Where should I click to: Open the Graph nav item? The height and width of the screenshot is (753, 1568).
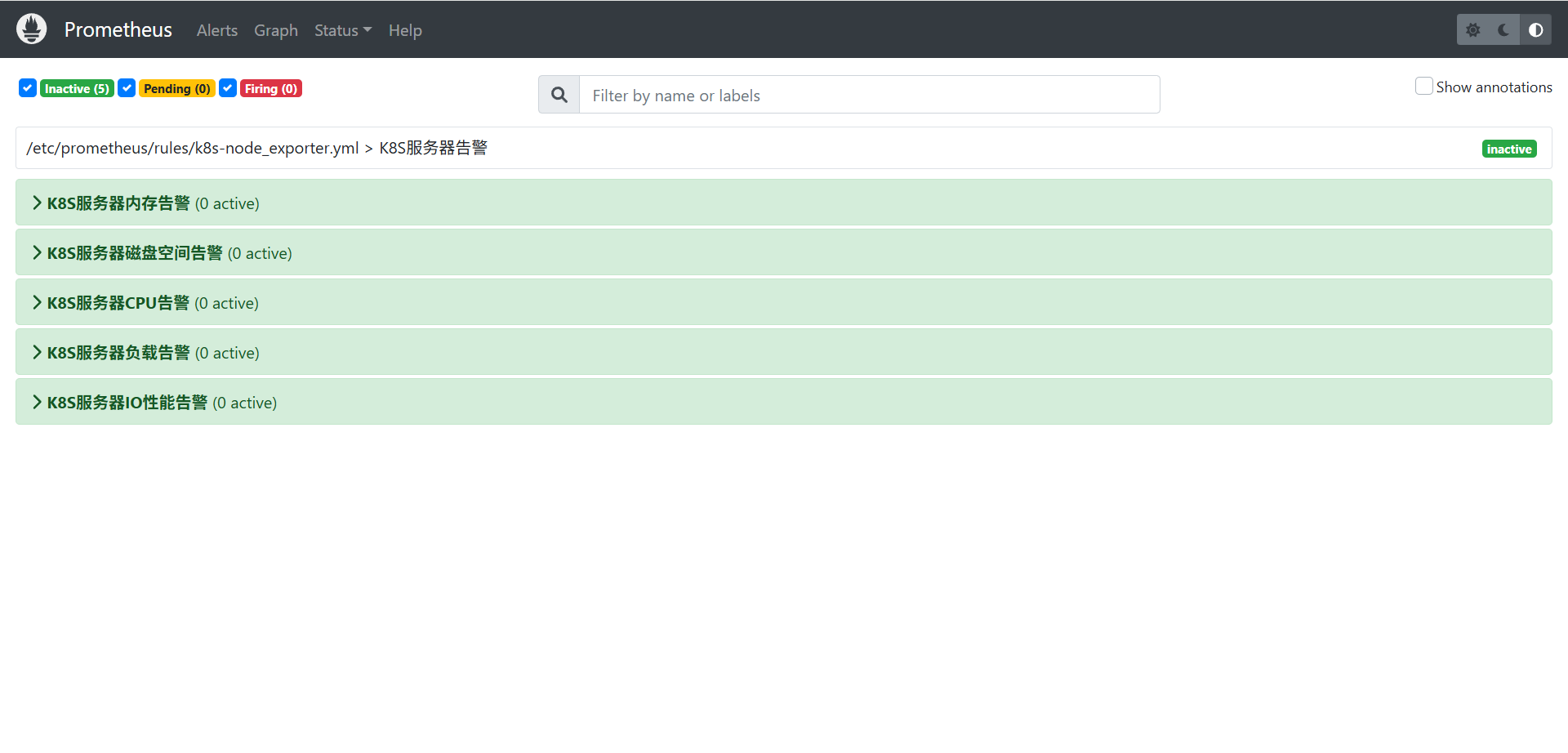(x=276, y=30)
